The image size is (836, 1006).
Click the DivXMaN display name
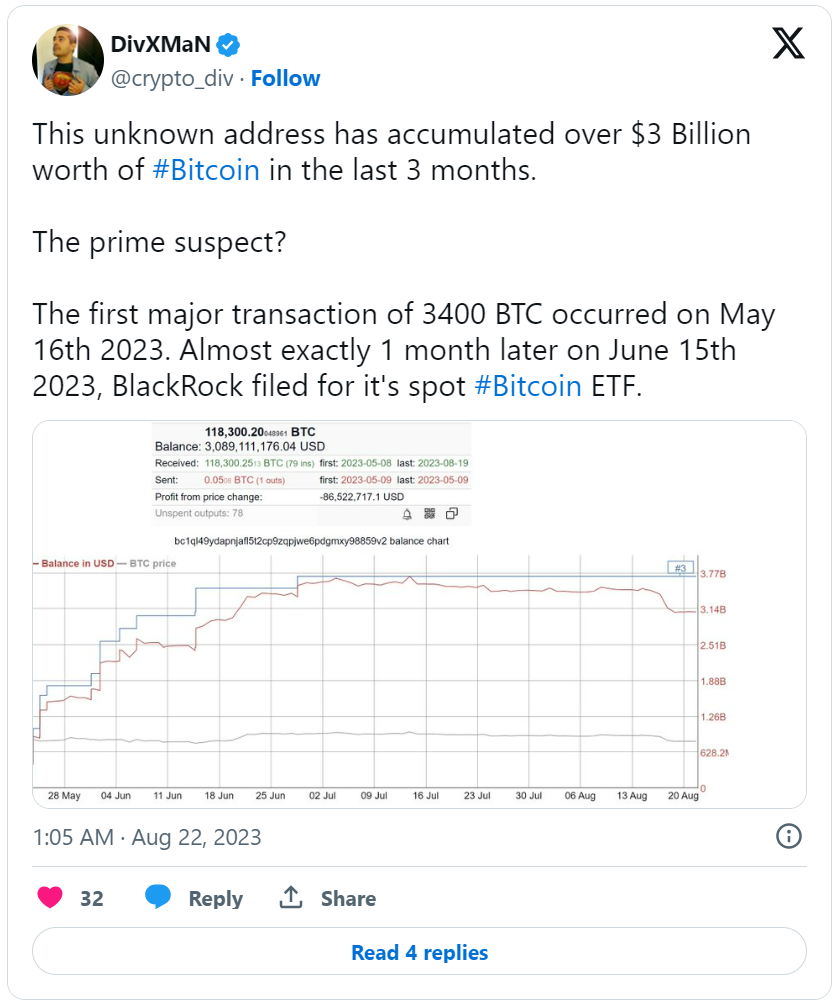[163, 43]
